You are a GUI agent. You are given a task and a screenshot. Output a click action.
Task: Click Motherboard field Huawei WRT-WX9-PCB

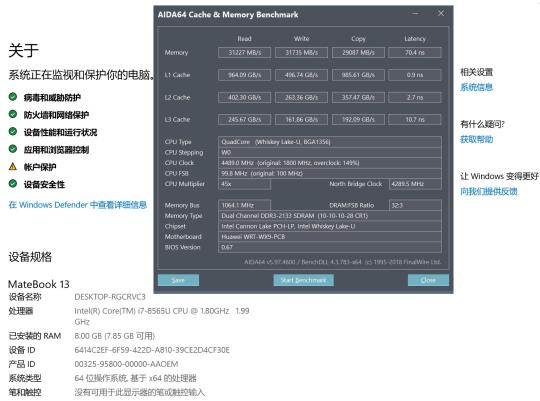[x=330, y=237]
